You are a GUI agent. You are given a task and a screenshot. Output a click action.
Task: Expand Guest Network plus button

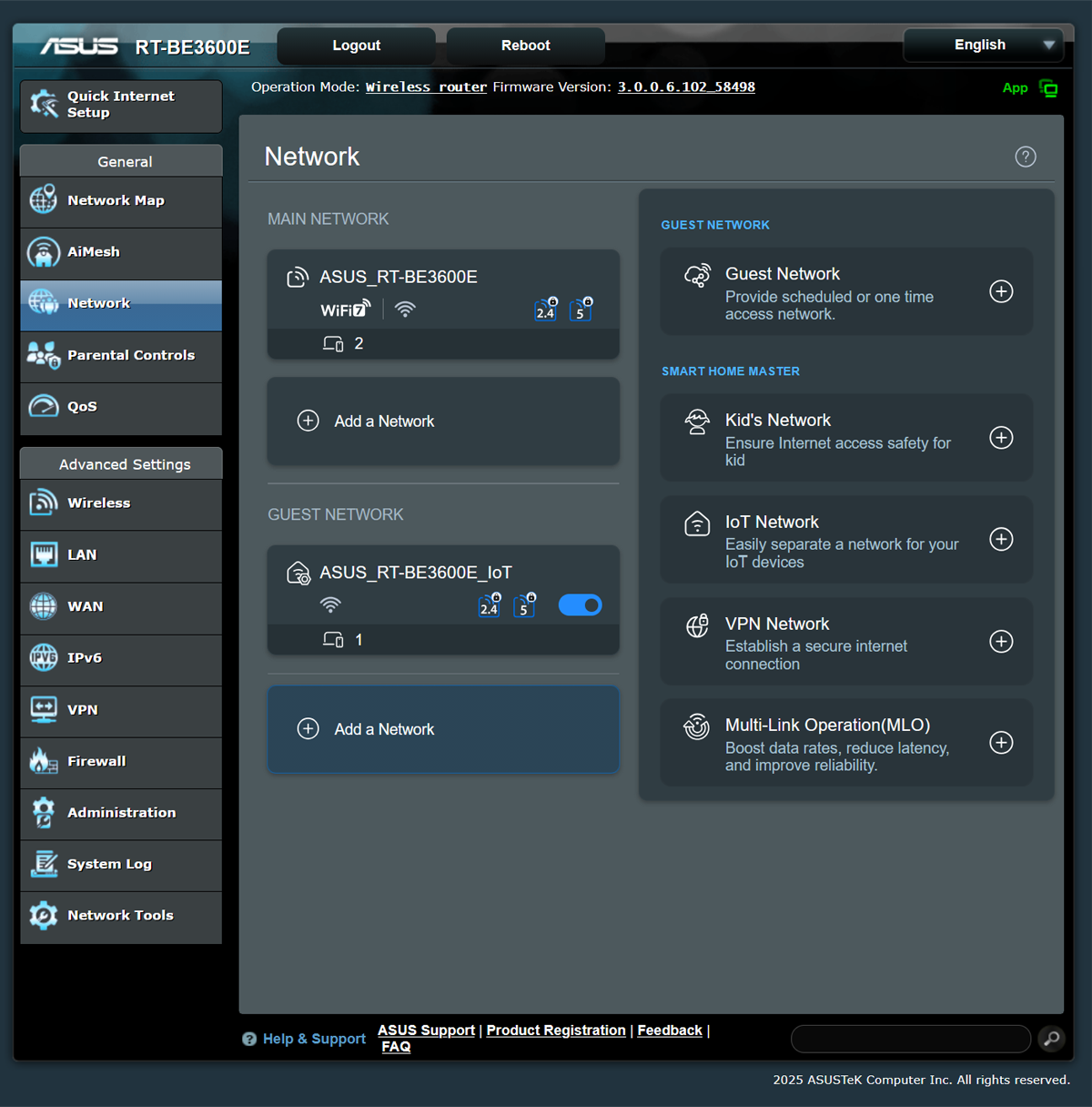tap(1001, 291)
